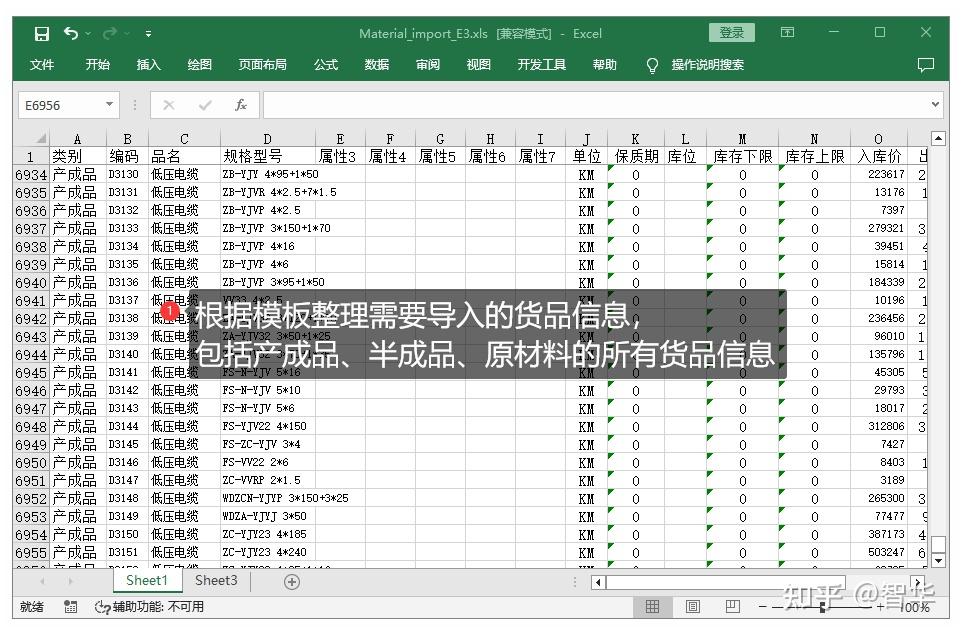Select Normal view icon in status bar
The image size is (961, 635).
(653, 607)
